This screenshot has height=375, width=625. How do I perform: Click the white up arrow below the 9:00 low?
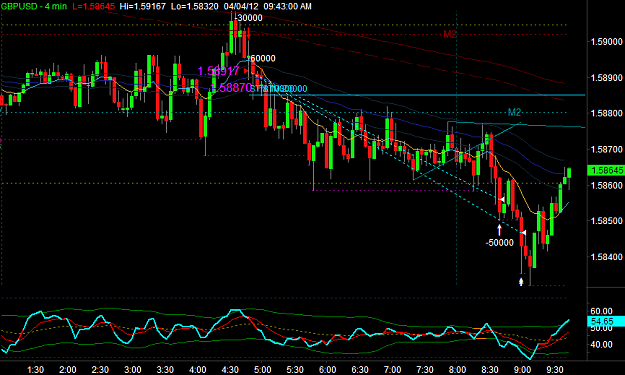click(x=521, y=282)
